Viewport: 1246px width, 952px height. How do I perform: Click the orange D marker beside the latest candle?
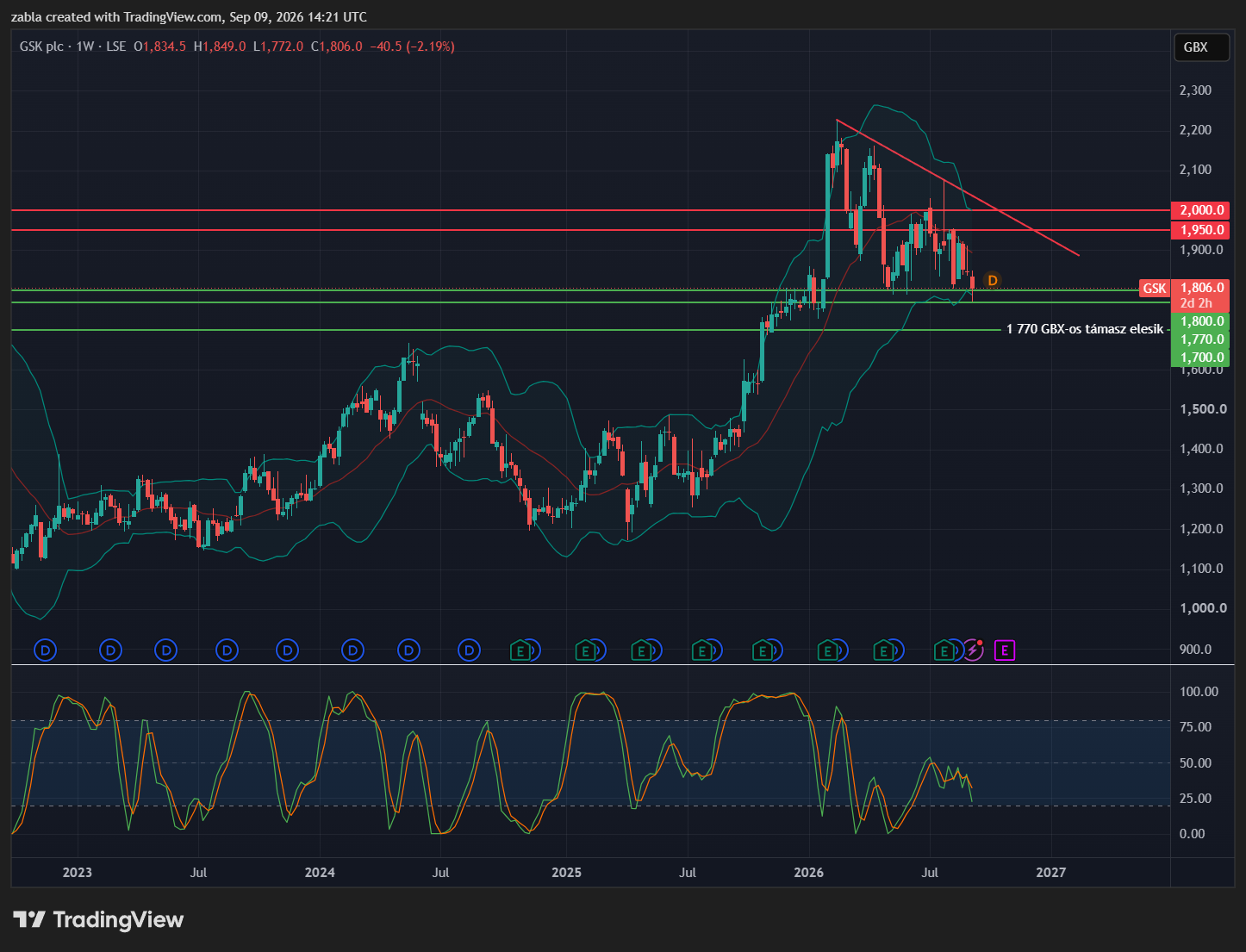(x=993, y=280)
